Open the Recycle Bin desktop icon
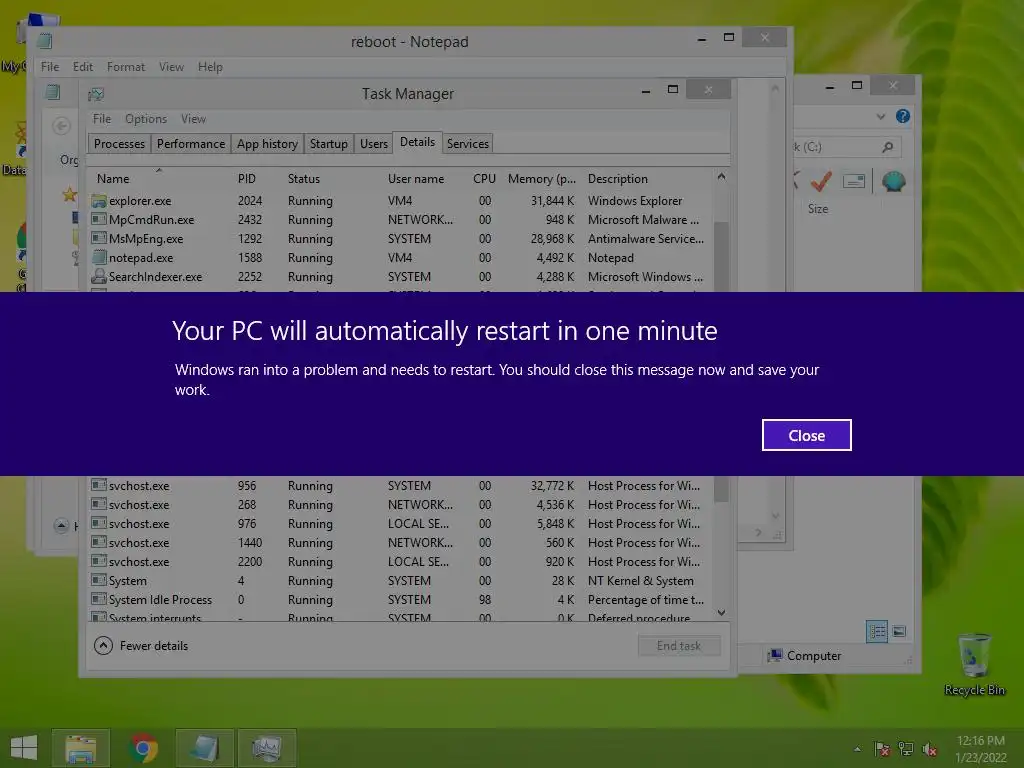Screen dimensions: 1024x768 click(x=974, y=664)
